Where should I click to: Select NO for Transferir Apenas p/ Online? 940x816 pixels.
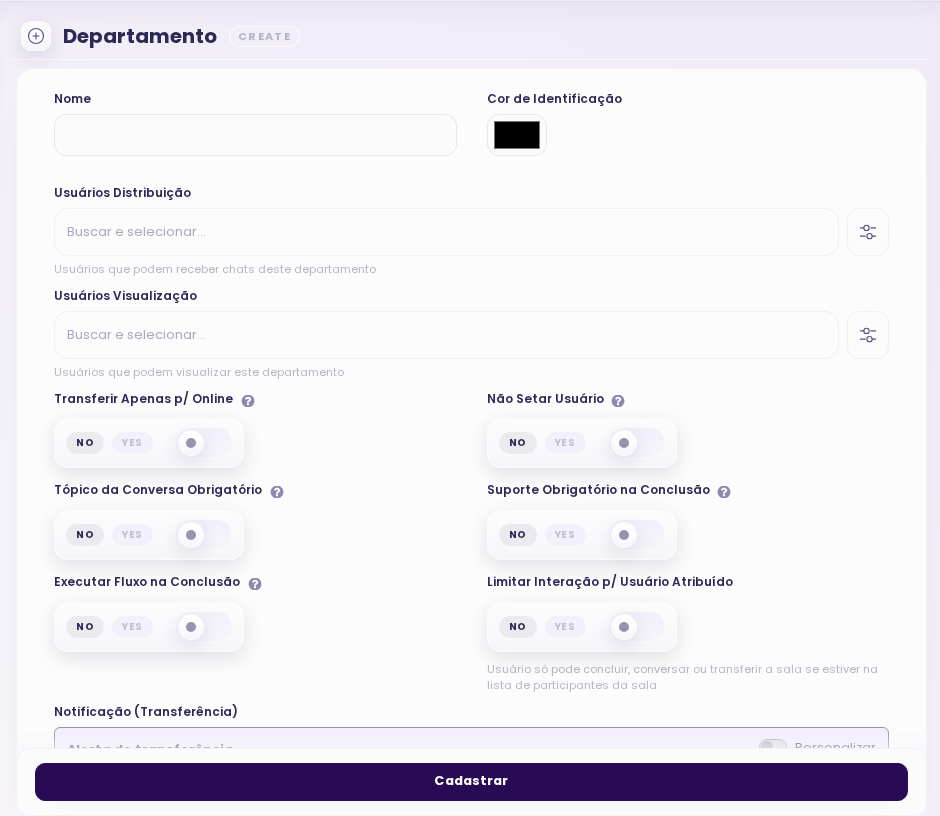click(x=85, y=443)
